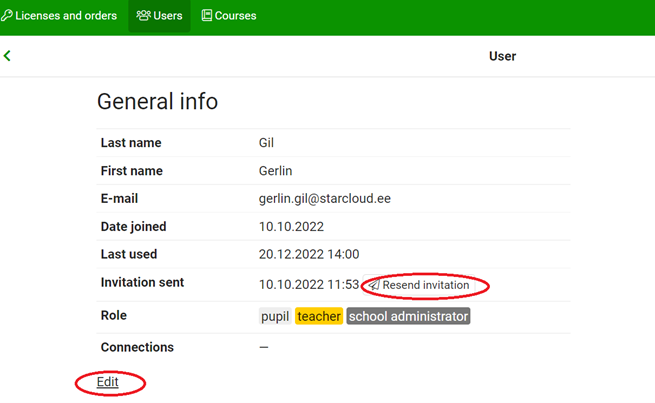Click the last name value Gil

coord(266,143)
